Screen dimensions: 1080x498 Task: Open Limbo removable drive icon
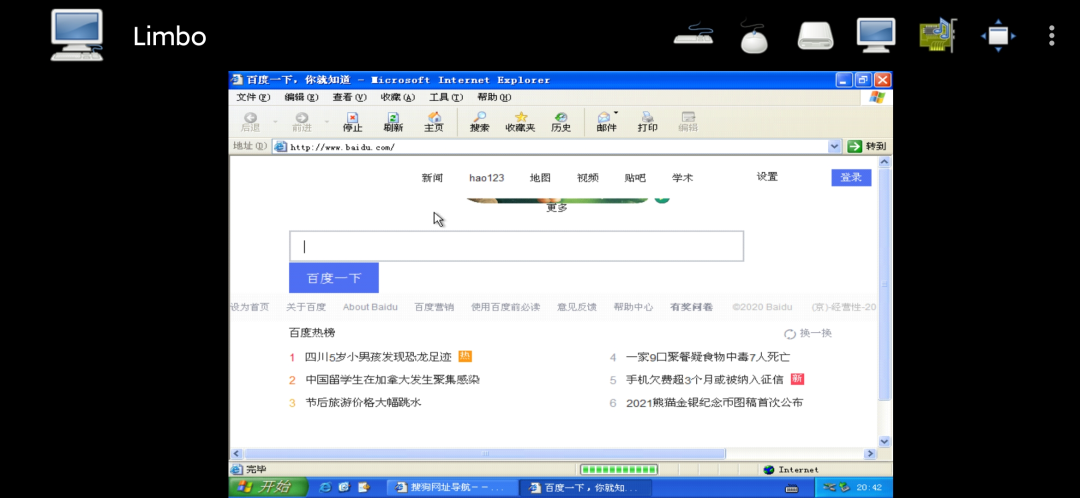[816, 36]
